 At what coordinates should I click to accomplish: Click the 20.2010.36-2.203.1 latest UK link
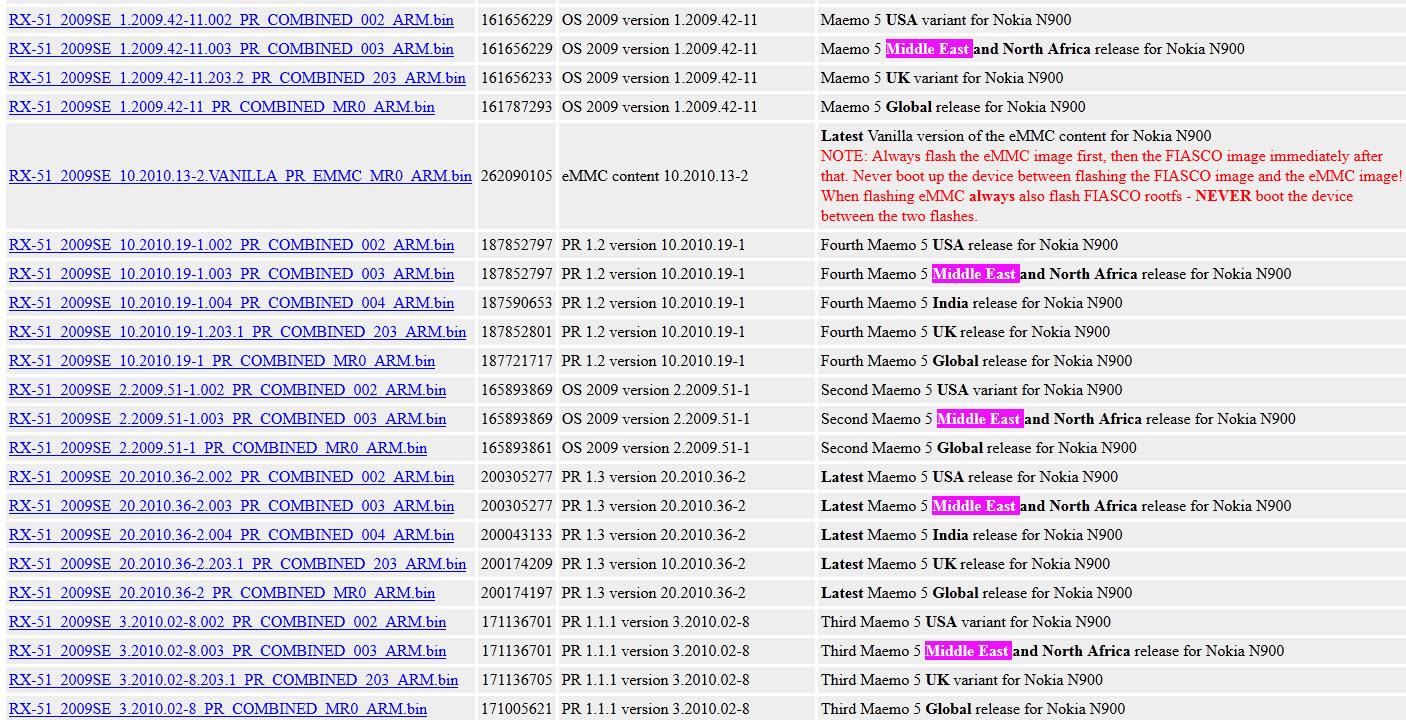[237, 564]
